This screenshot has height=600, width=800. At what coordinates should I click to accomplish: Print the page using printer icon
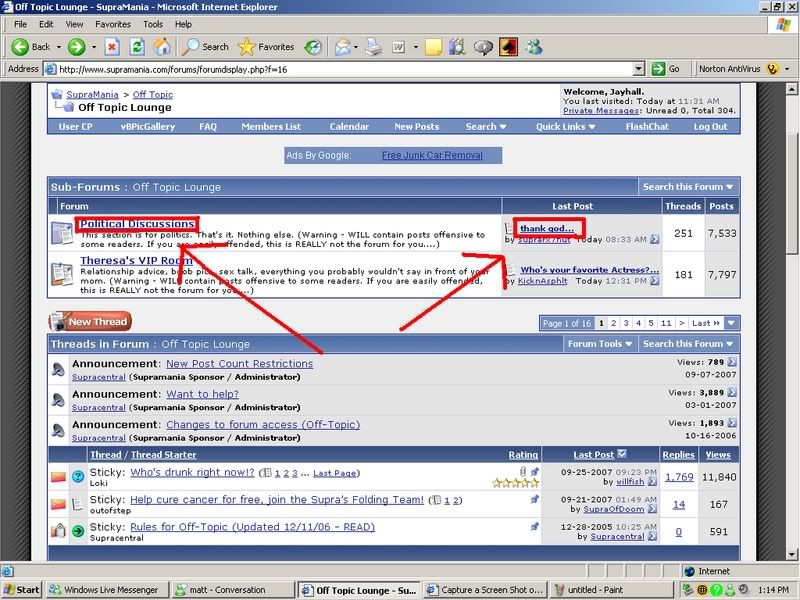373,47
